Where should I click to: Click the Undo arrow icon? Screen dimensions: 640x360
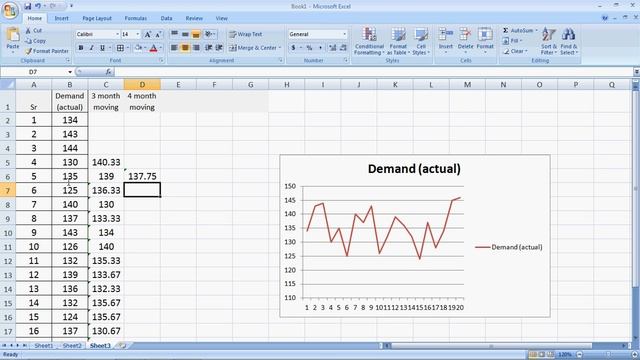(x=38, y=6)
